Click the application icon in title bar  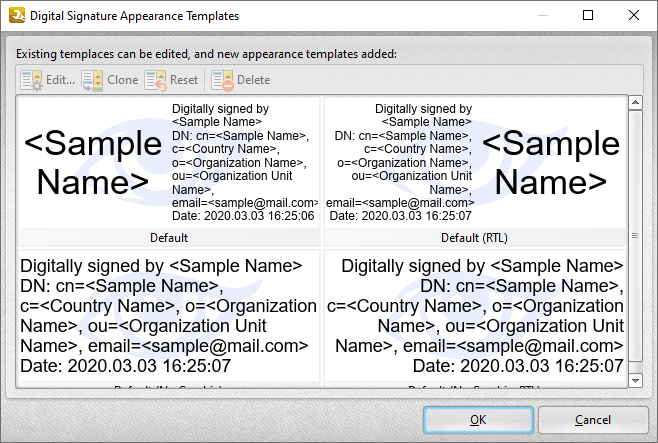click(x=17, y=16)
